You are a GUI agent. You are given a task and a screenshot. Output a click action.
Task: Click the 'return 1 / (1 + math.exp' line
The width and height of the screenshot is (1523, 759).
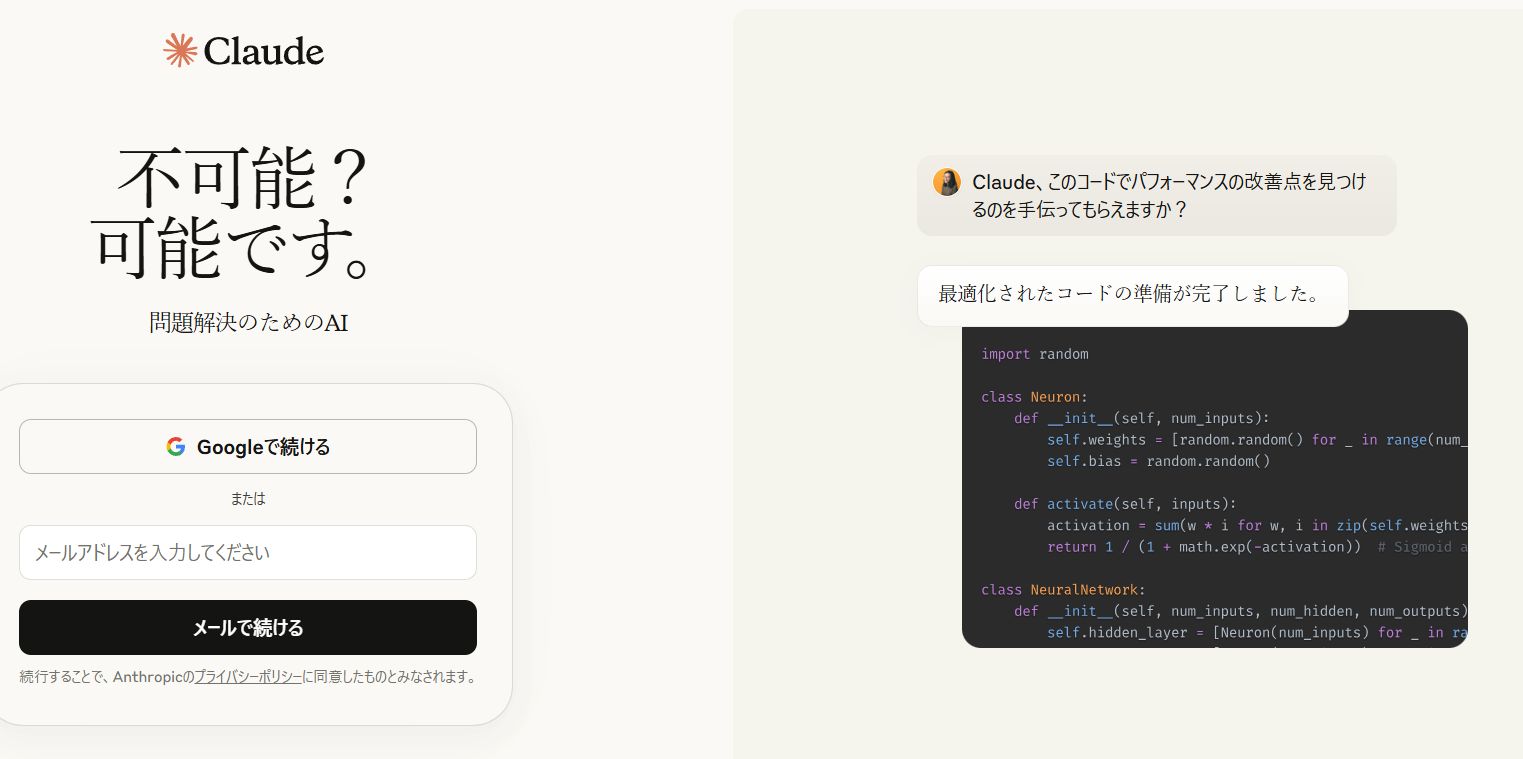pyautogui.click(x=1203, y=547)
